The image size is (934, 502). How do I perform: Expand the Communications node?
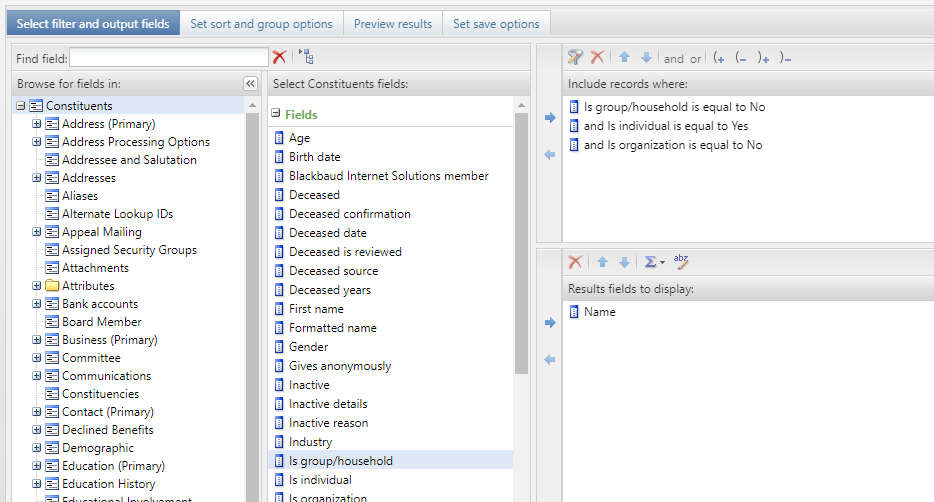(x=37, y=376)
